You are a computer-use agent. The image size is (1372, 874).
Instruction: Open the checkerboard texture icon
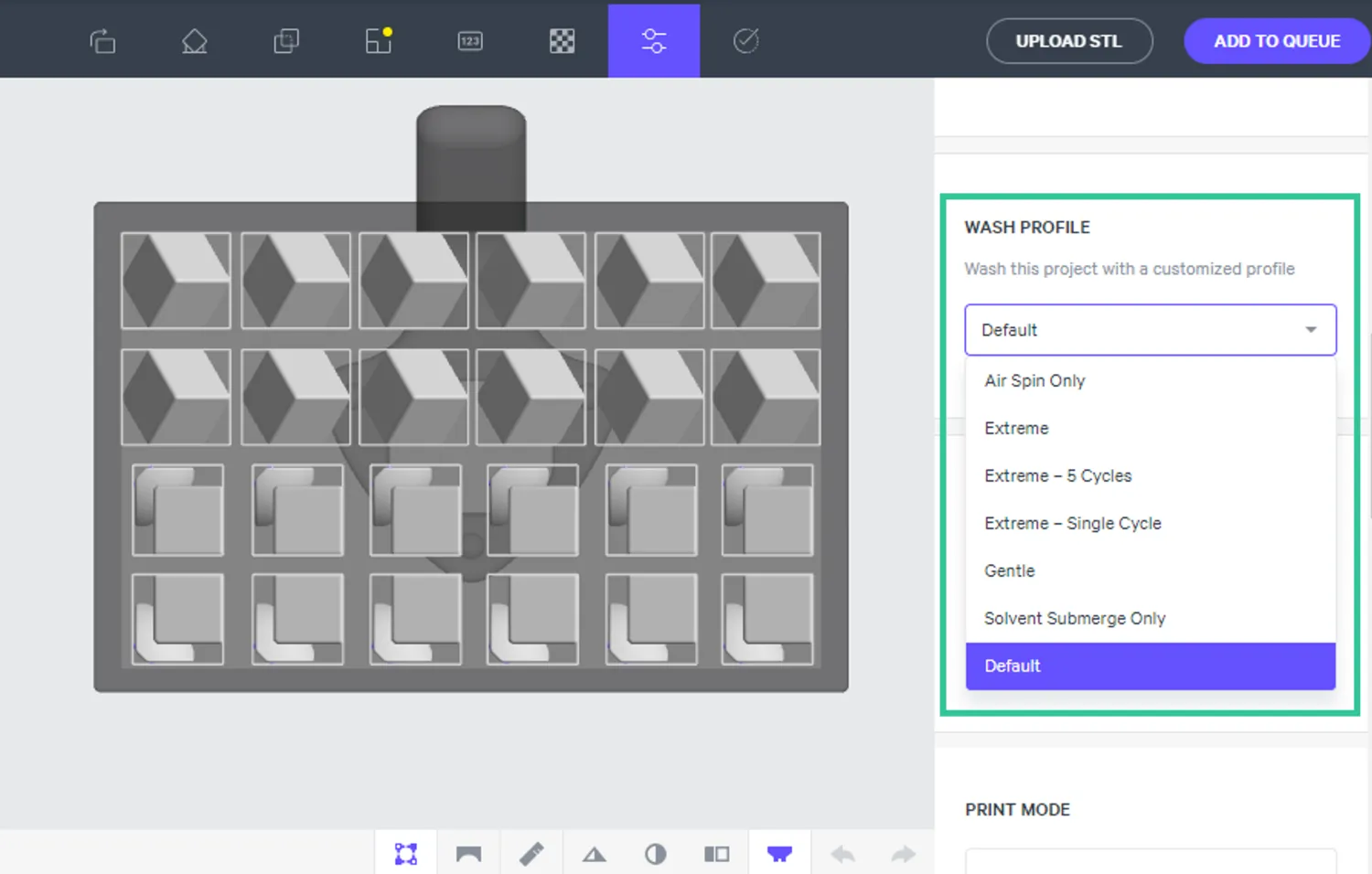tap(562, 41)
